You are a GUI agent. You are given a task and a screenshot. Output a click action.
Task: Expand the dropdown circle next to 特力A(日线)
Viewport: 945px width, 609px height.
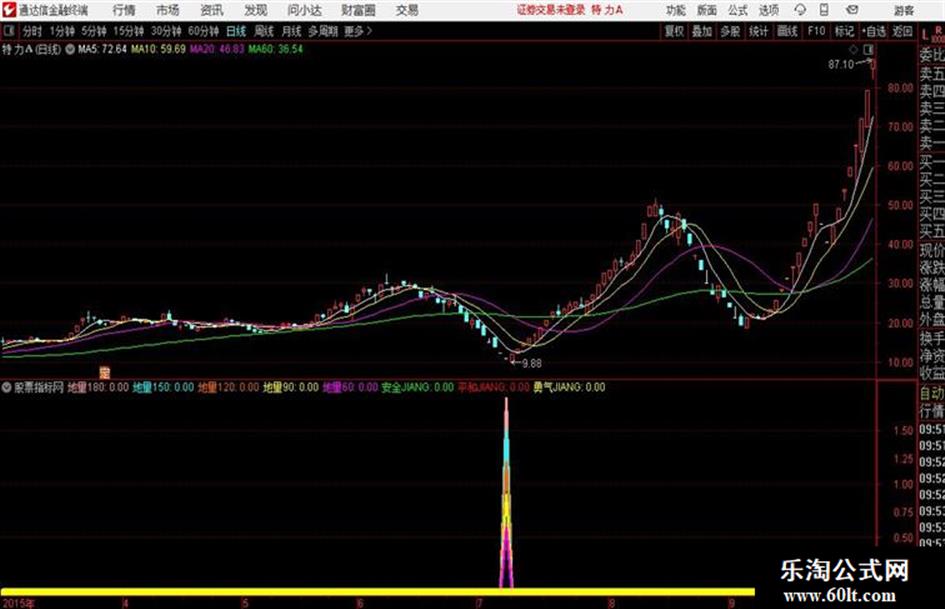pos(70,49)
